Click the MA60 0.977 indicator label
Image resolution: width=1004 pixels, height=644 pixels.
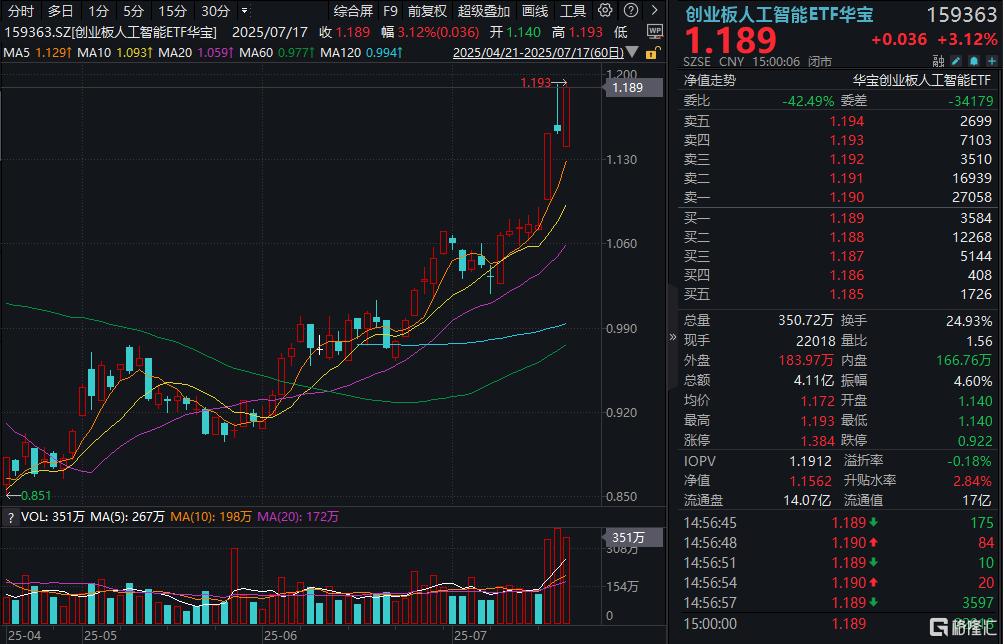click(277, 52)
